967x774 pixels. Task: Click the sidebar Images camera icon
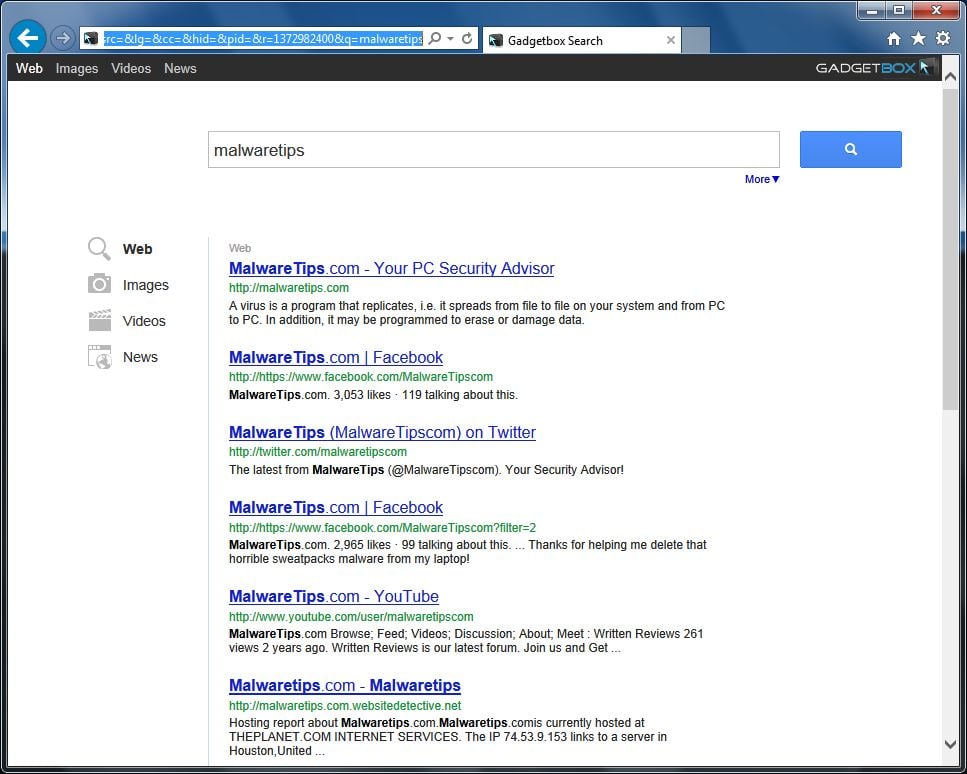point(99,284)
